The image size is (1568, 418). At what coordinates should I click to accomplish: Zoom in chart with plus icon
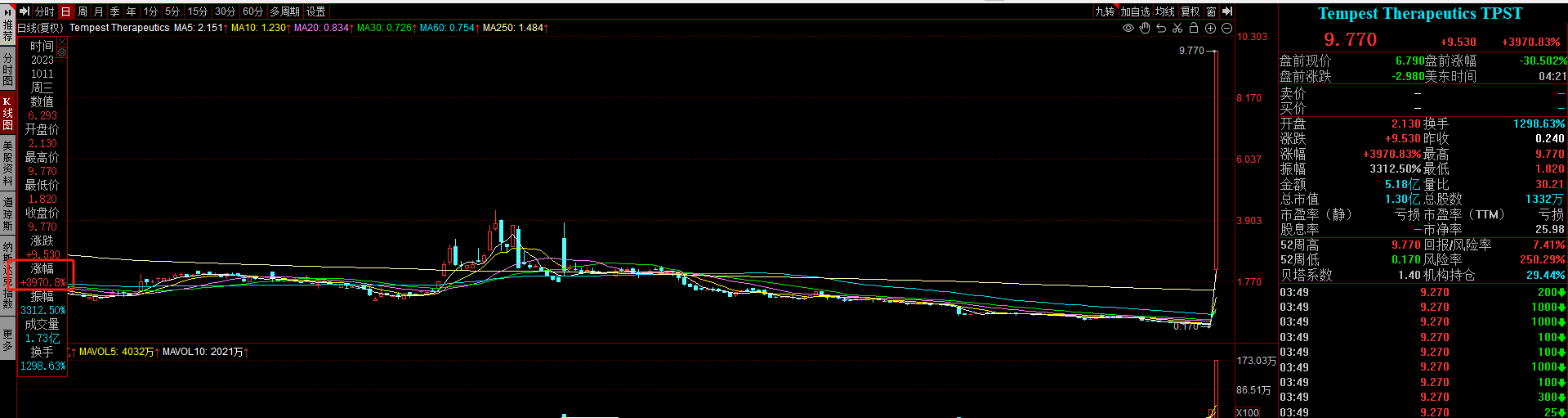tap(1211, 28)
